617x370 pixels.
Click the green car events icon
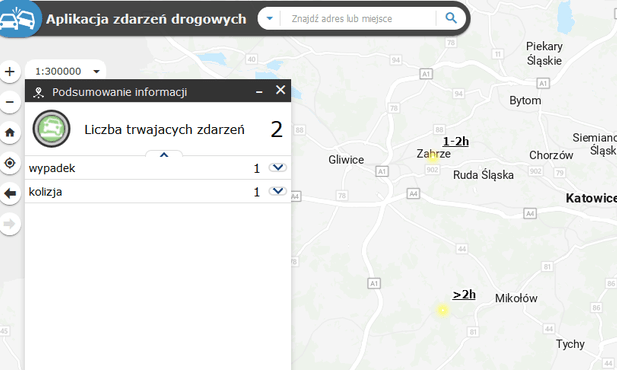(52, 129)
